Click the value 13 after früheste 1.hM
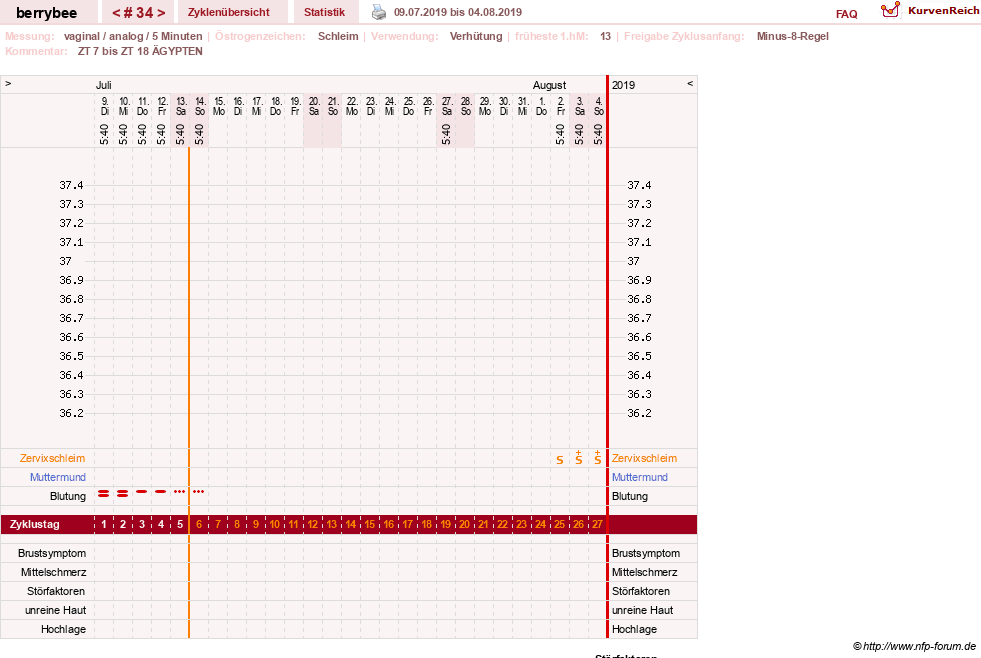The image size is (981, 658). [x=605, y=36]
